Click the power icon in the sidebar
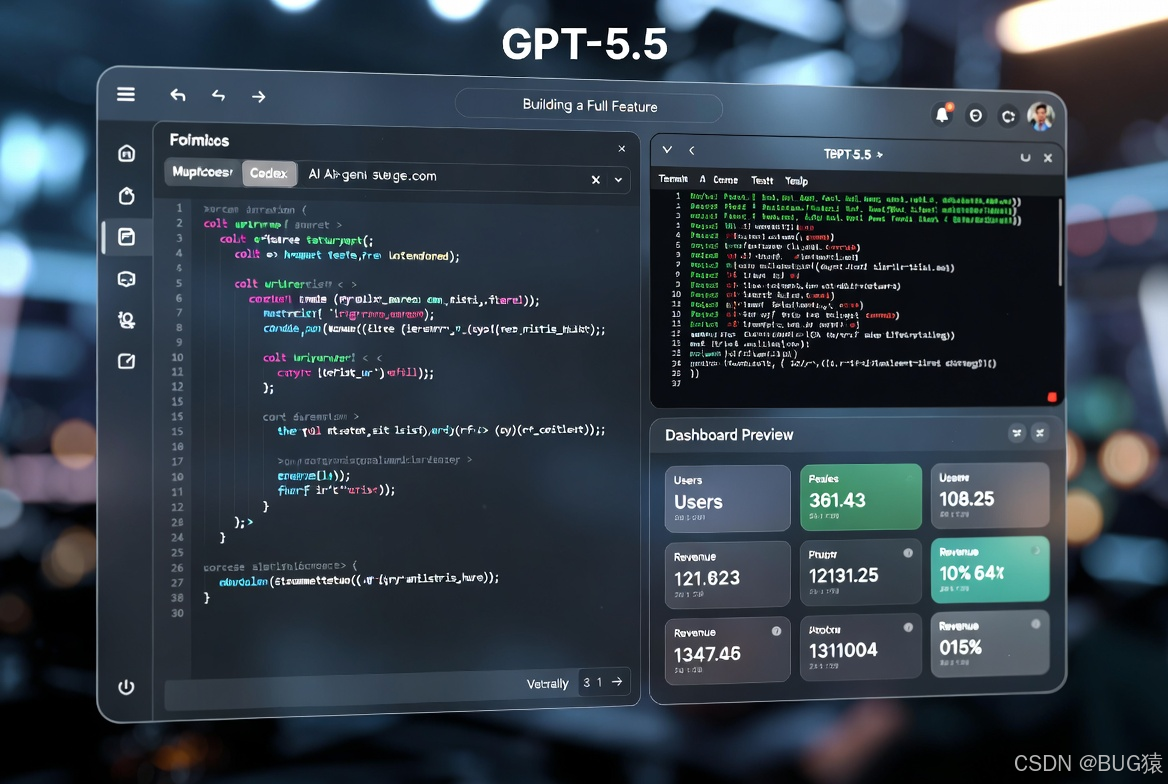1168x784 pixels. (x=127, y=686)
